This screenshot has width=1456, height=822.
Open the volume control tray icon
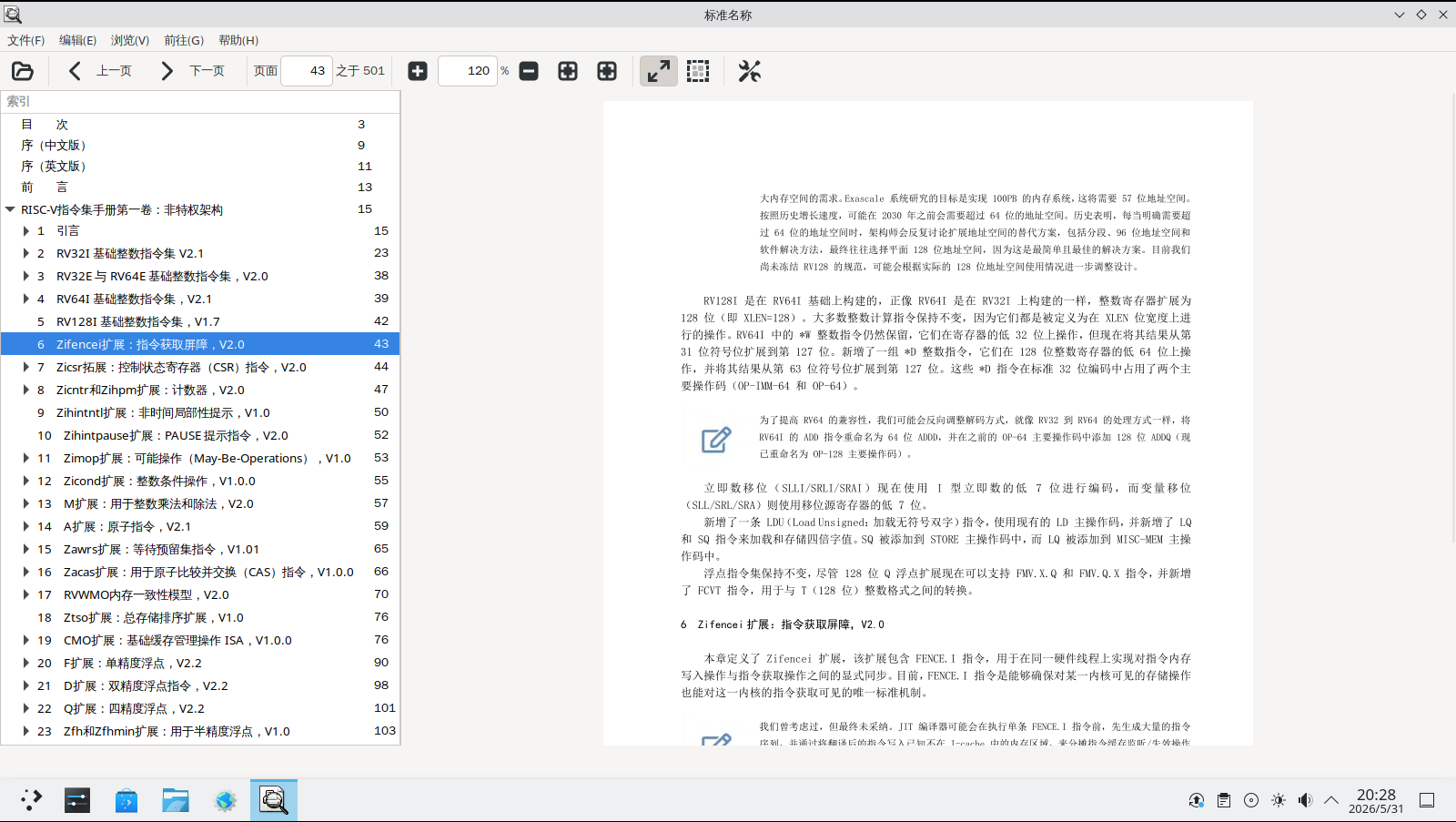click(1305, 800)
